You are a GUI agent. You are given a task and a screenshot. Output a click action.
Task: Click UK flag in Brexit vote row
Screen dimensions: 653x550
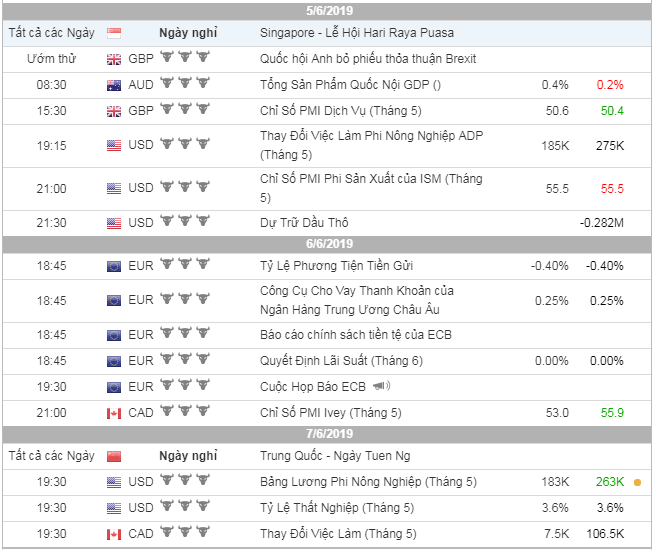click(x=114, y=59)
